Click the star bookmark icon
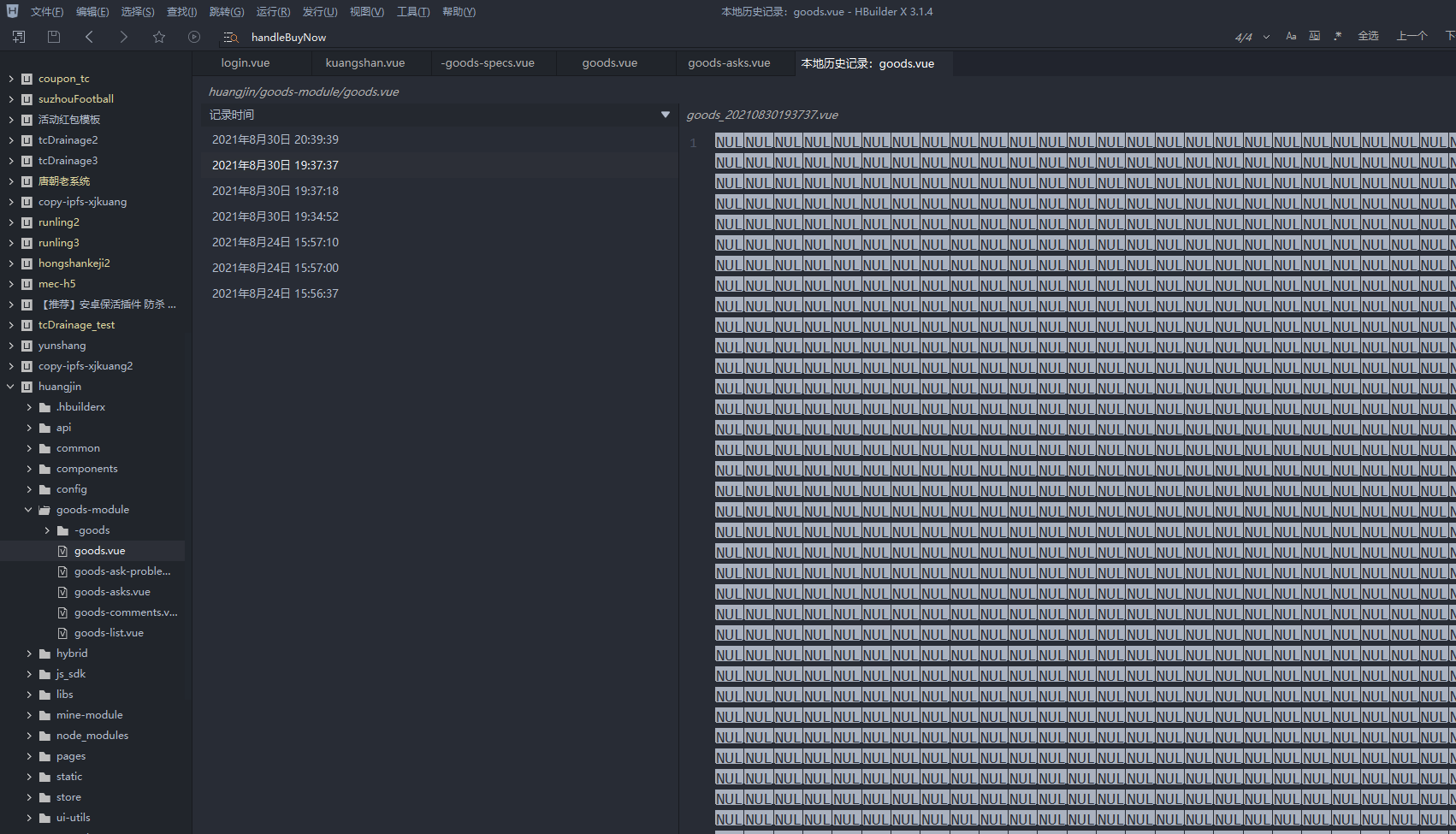Image resolution: width=1456 pixels, height=834 pixels. [159, 37]
